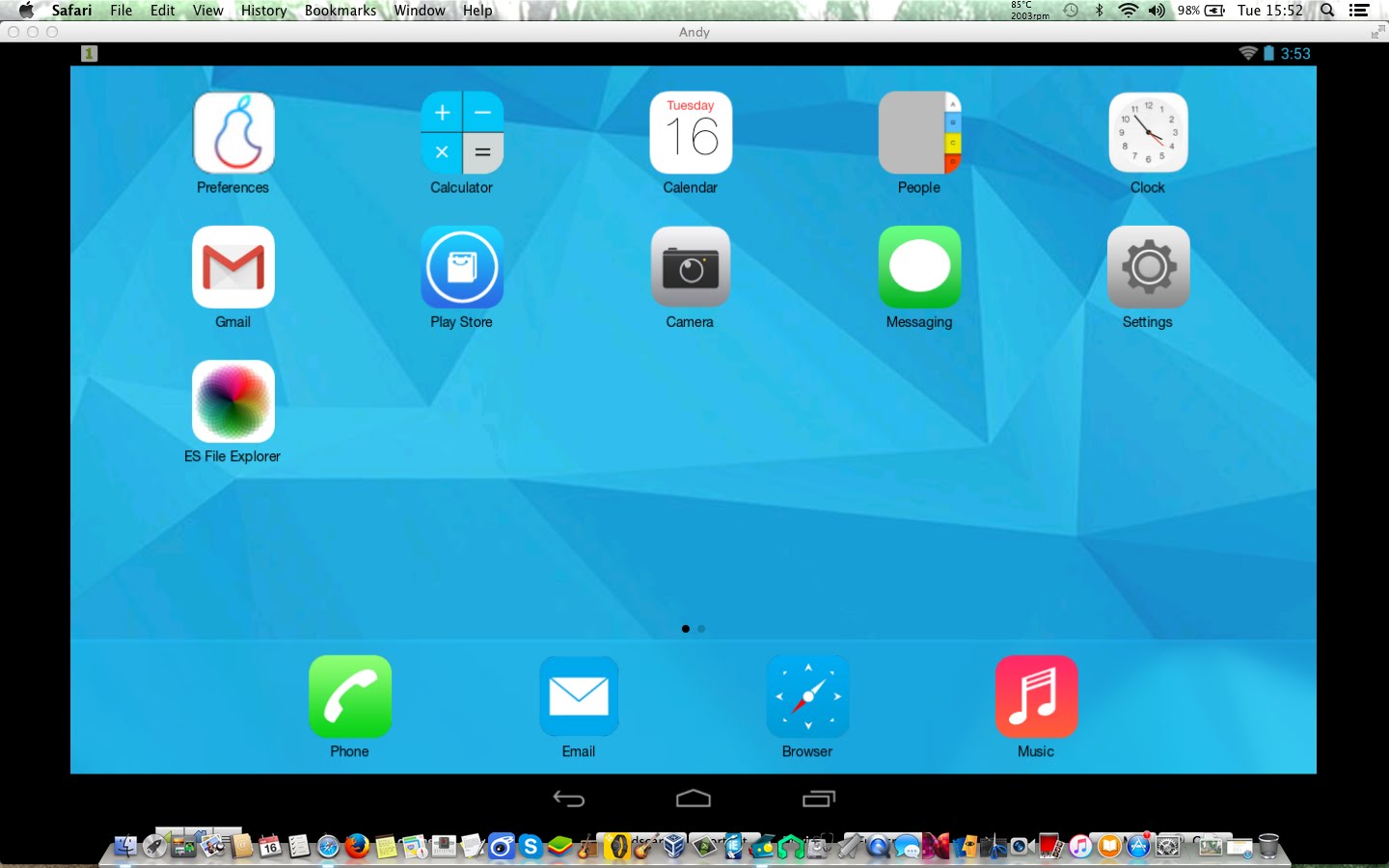1389x868 pixels.
Task: Return home using the home navigation button
Action: [x=694, y=798]
